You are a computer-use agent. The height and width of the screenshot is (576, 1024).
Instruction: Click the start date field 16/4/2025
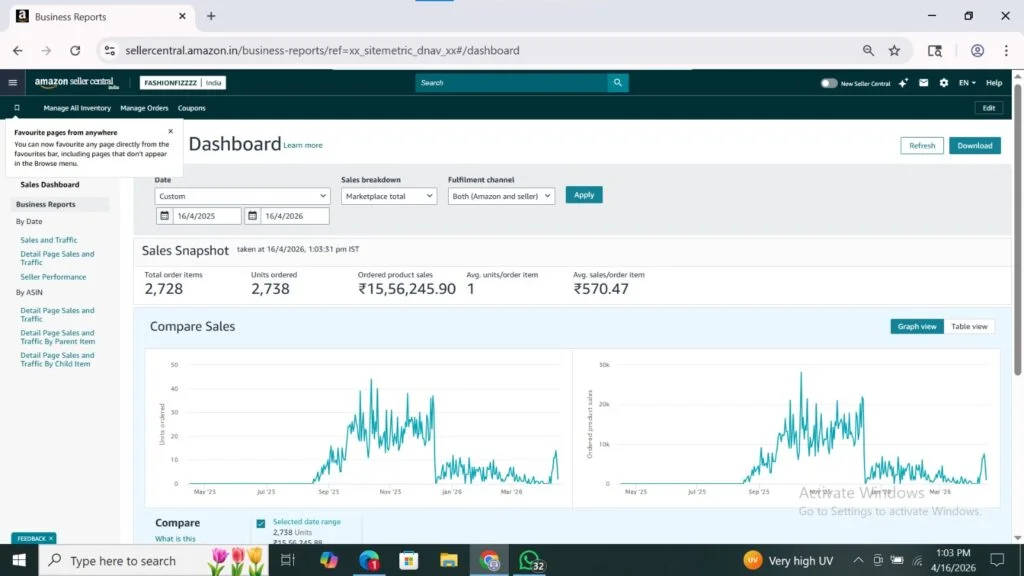tap(206, 216)
